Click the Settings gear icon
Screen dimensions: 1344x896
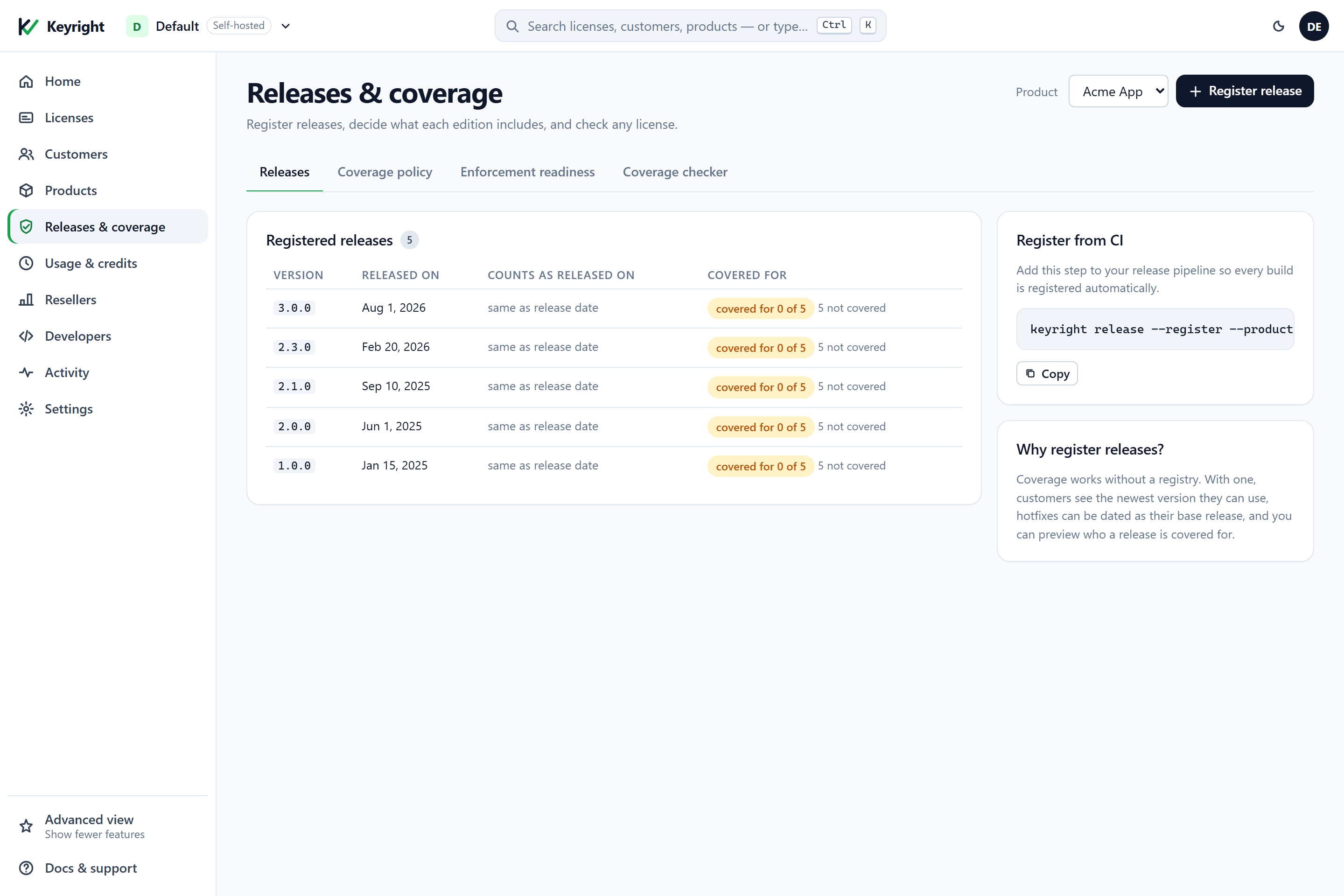pos(26,409)
